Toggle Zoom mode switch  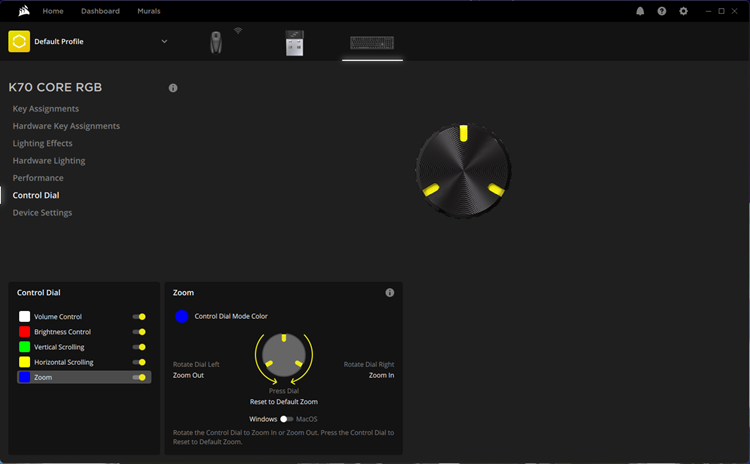tap(139, 377)
